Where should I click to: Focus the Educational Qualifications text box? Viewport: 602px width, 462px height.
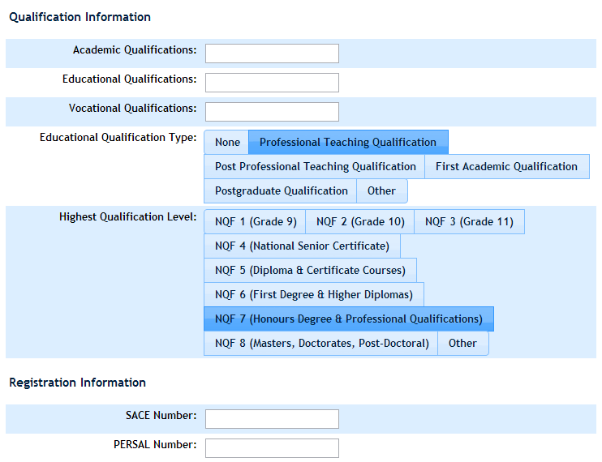pos(271,82)
